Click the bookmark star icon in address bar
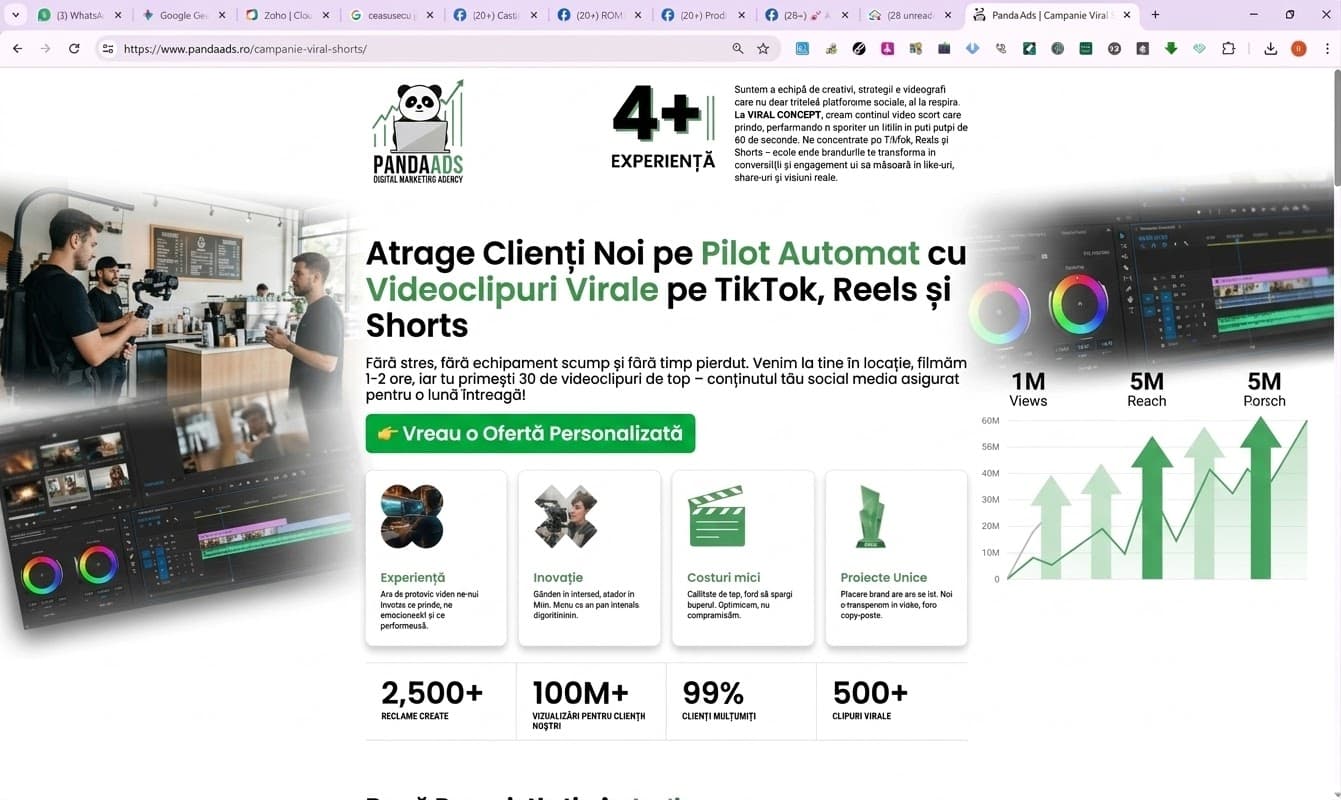 coord(763,49)
